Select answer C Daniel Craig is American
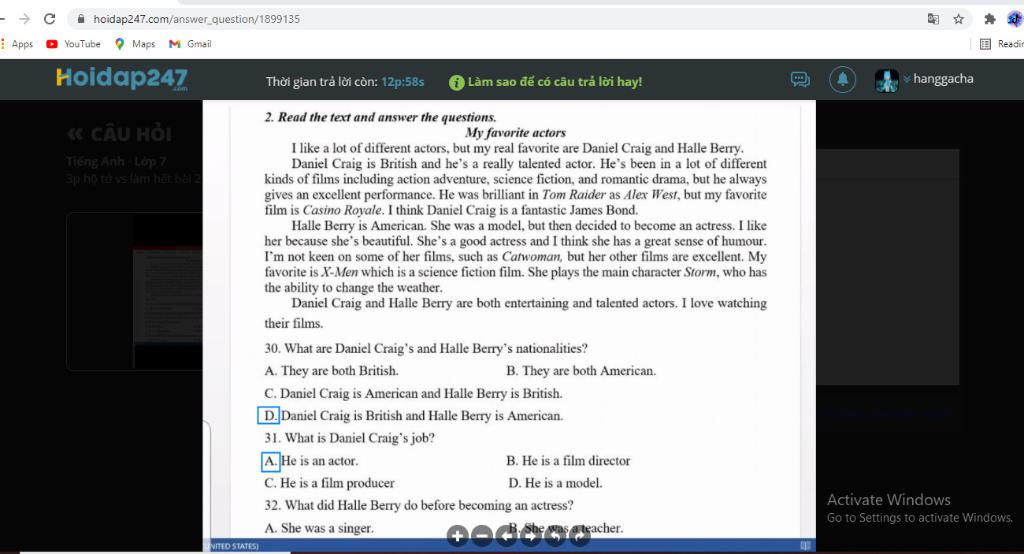Image resolution: width=1024 pixels, height=554 pixels. click(x=413, y=393)
